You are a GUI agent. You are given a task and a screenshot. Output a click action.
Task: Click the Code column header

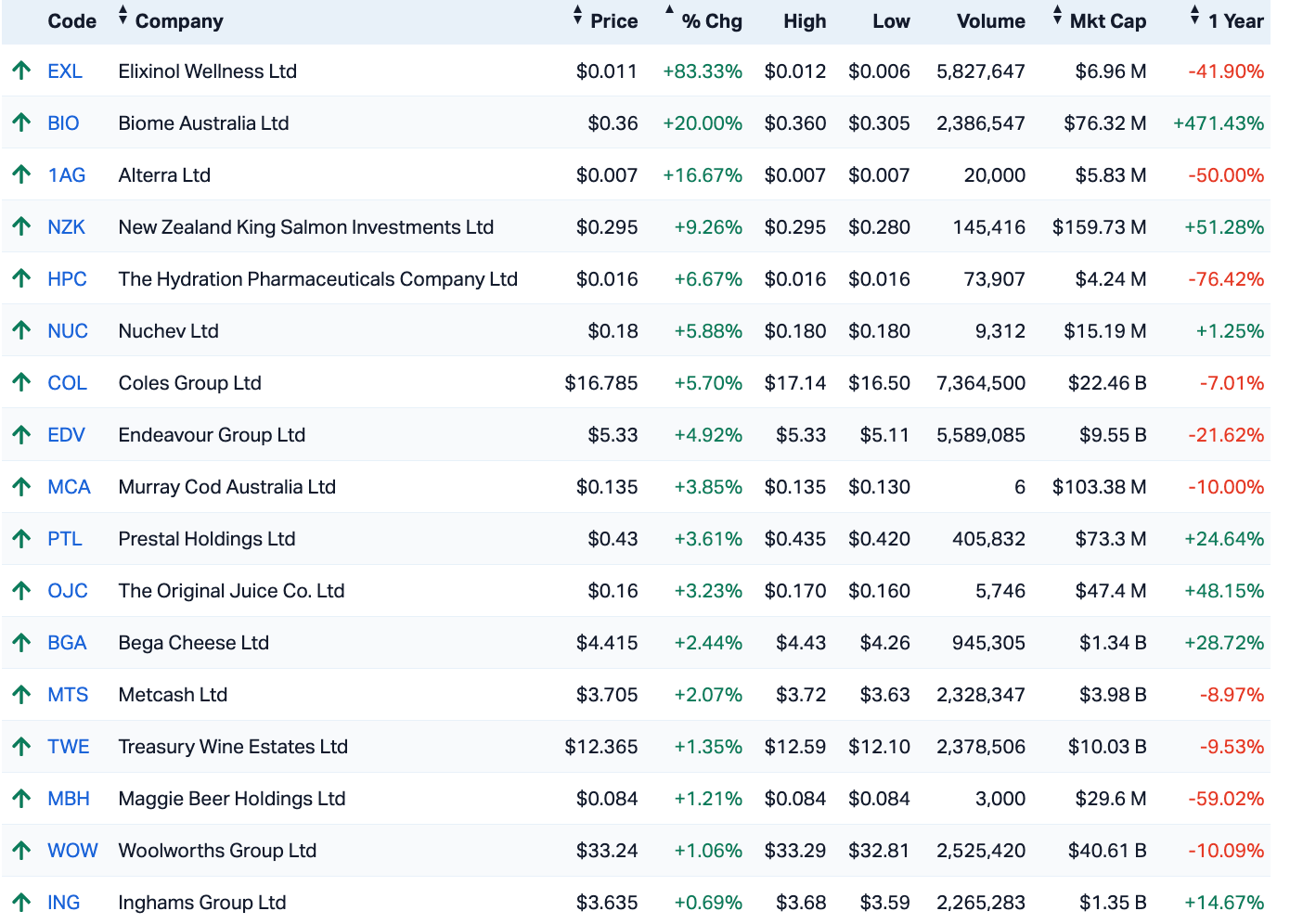[x=71, y=21]
